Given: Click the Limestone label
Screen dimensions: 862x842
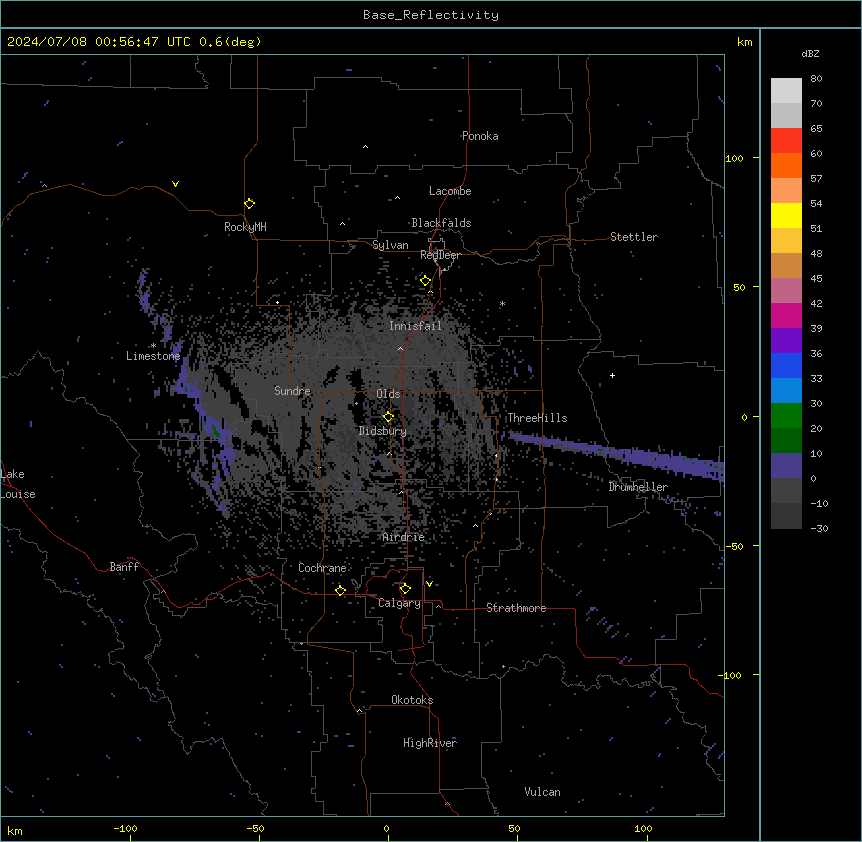Looking at the screenshot, I should tap(153, 356).
